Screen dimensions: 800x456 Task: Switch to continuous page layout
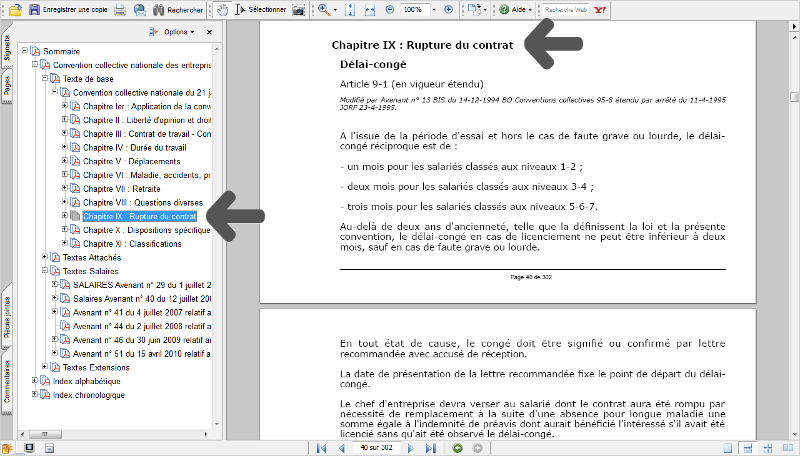tap(747, 448)
